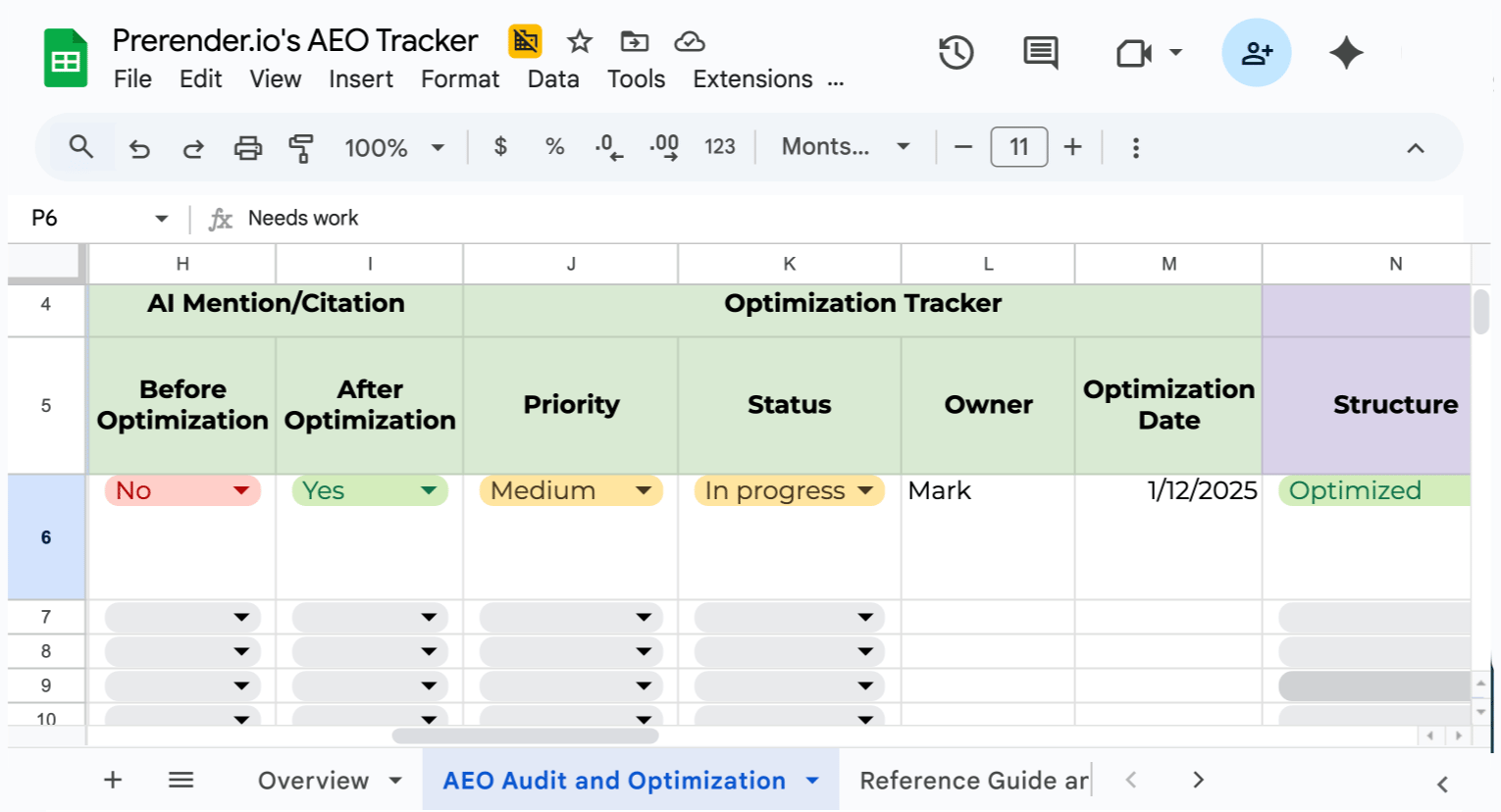The image size is (1501, 812).
Task: Open the File menu
Action: pyautogui.click(x=132, y=79)
